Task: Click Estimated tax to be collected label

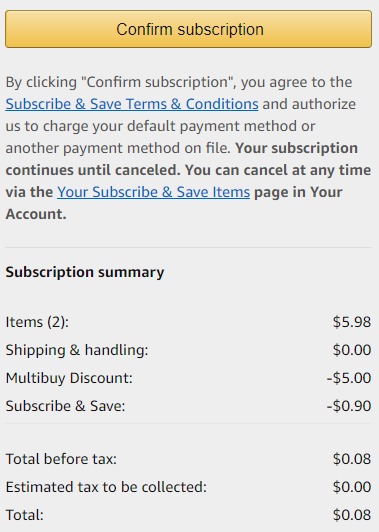Action: click(x=106, y=487)
